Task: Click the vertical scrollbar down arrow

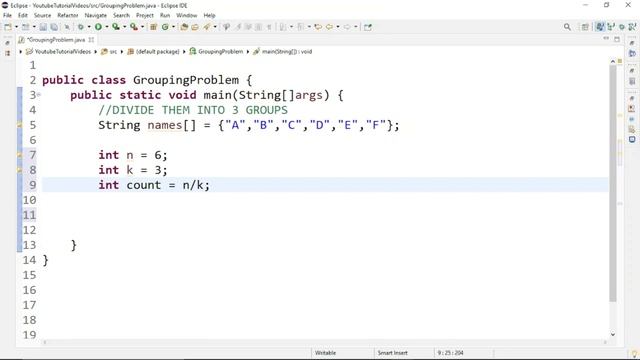Action: (613, 334)
